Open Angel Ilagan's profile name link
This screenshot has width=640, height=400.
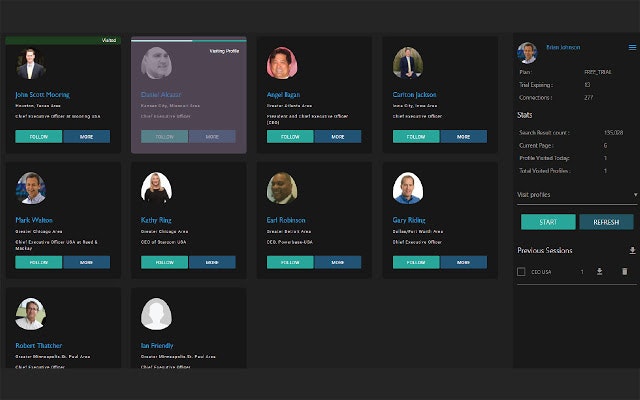(x=283, y=95)
